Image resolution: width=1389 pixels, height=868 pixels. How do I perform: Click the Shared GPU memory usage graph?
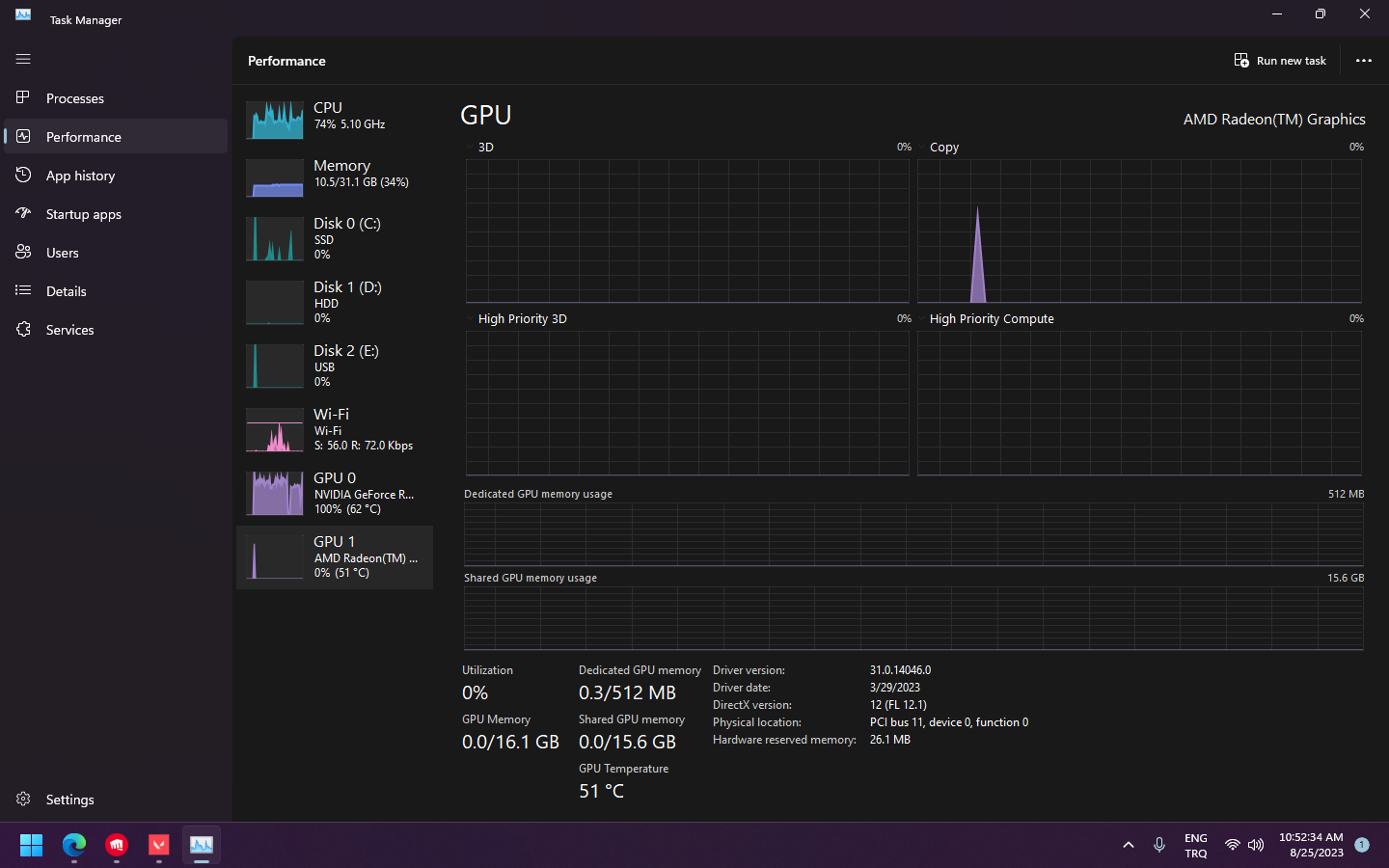point(913,617)
